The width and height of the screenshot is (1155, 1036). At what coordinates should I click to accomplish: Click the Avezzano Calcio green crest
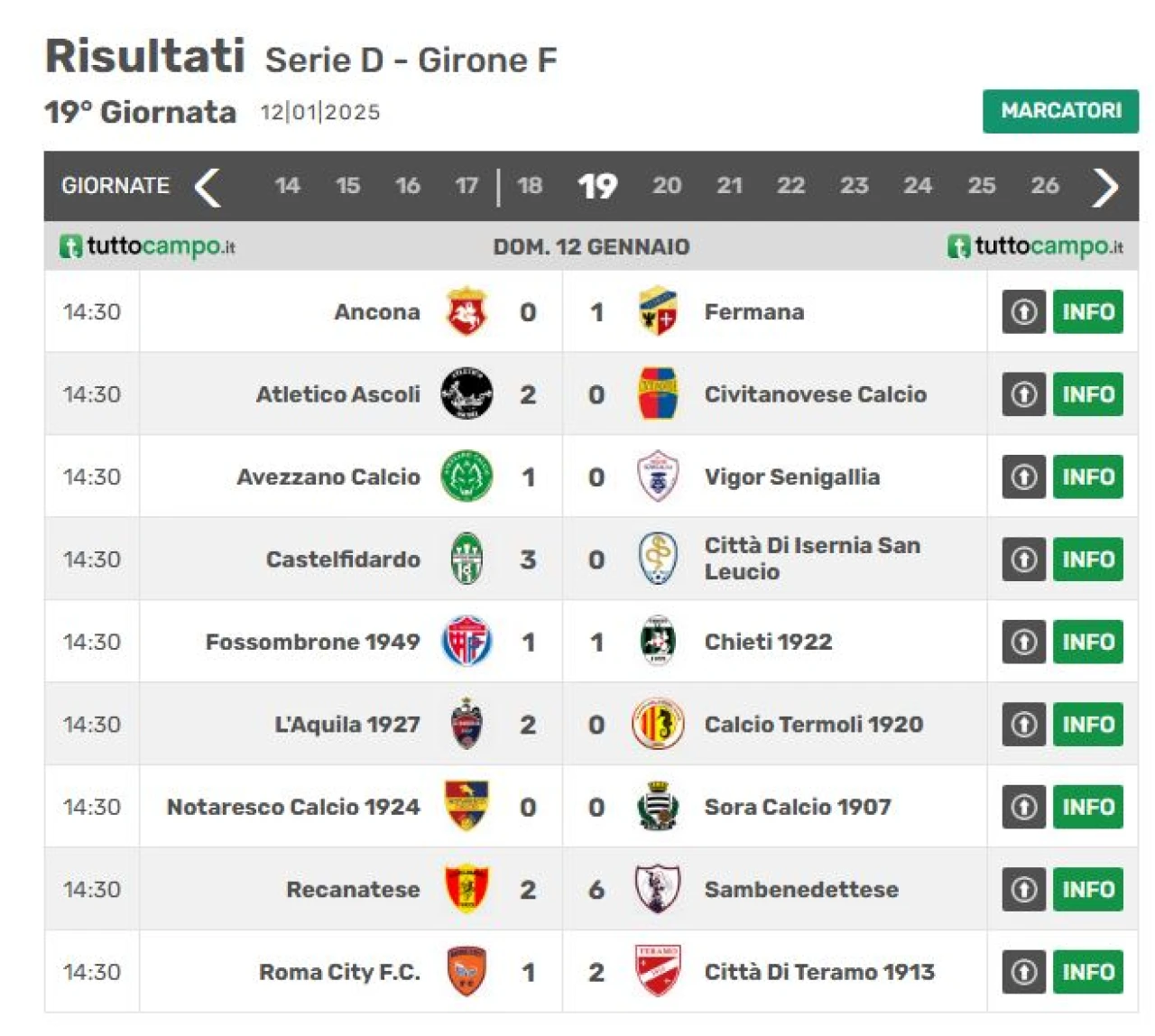tap(467, 476)
